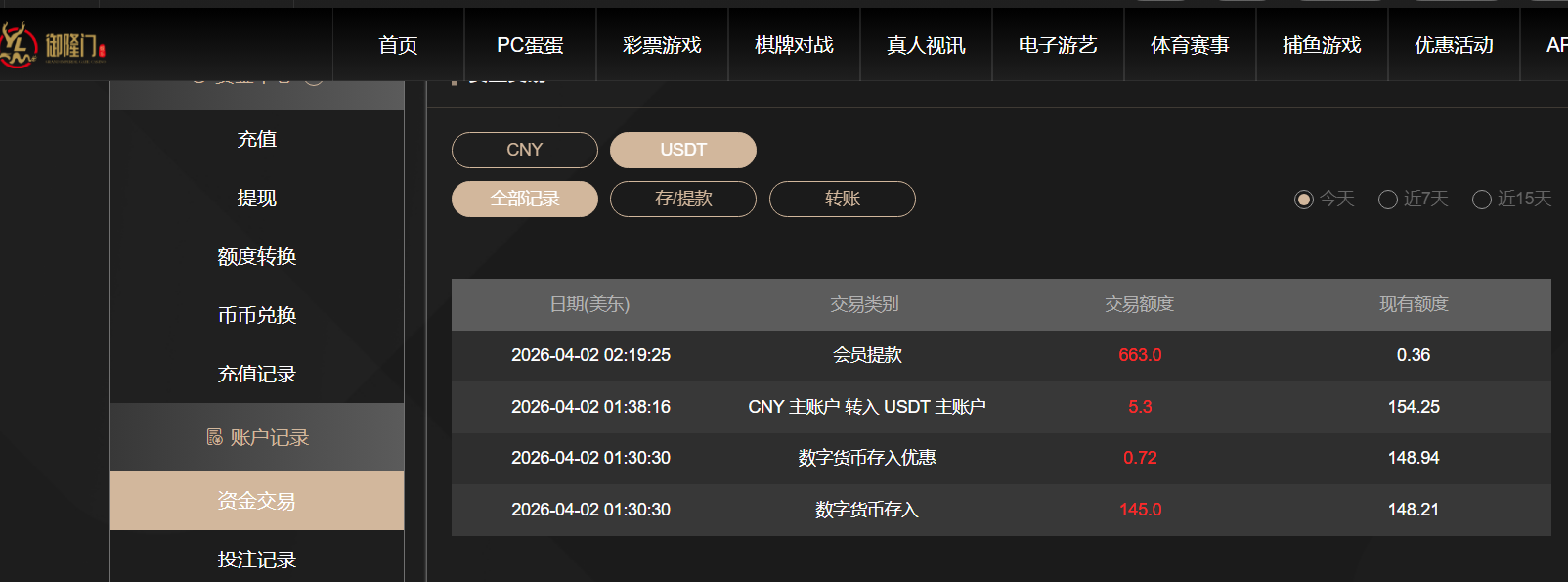The width and height of the screenshot is (1568, 582).
Task: Open 捕鱼游戏 fishing games
Action: point(1322,44)
